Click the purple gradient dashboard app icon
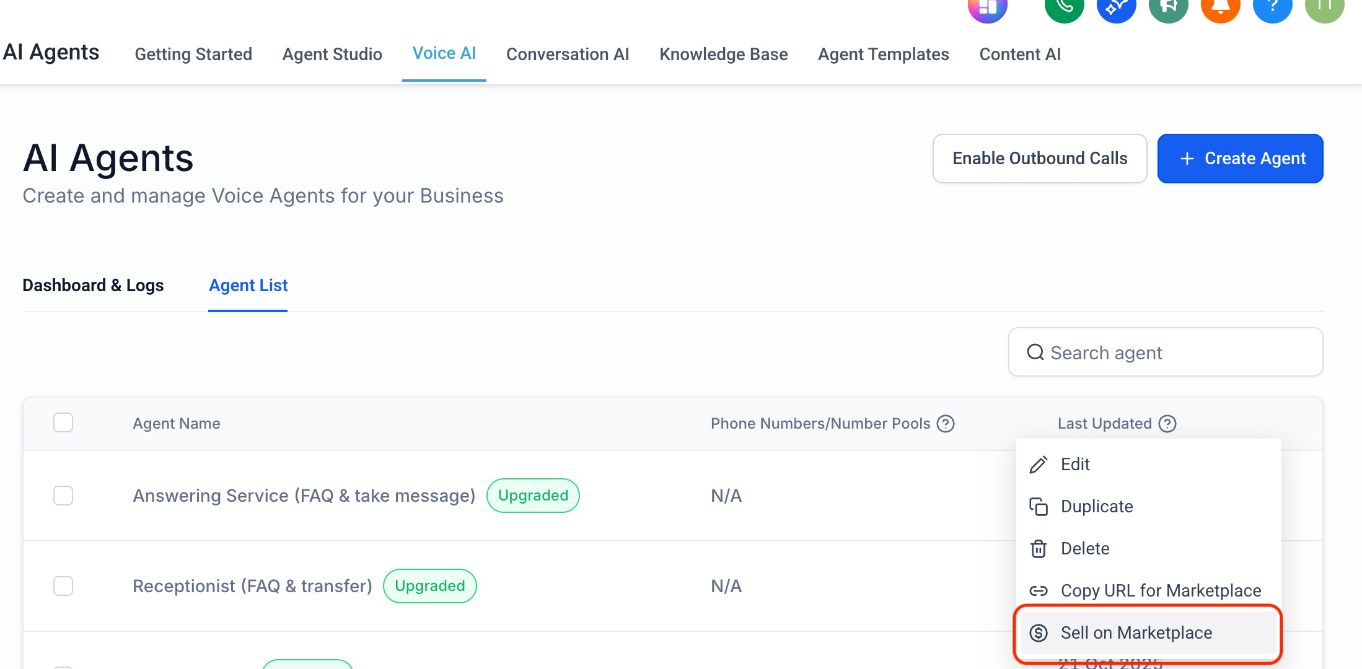Image resolution: width=1362 pixels, height=669 pixels. (988, 7)
